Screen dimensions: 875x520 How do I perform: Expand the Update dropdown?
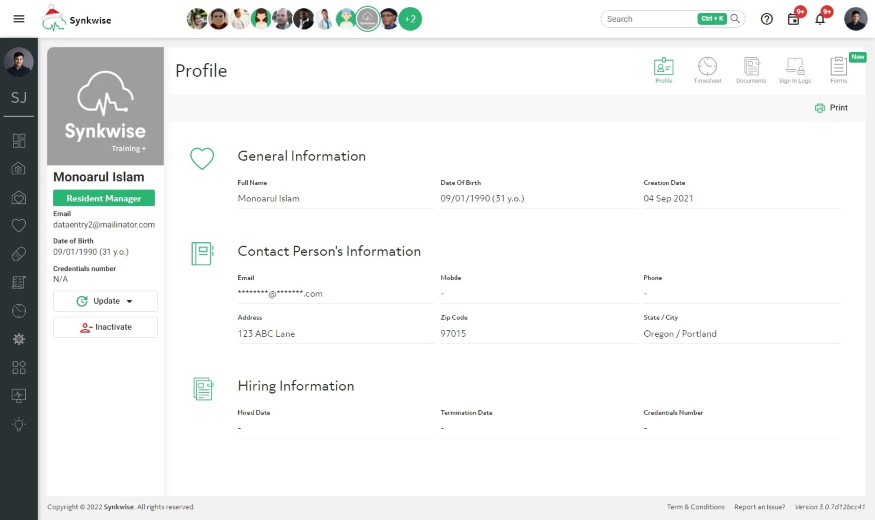coord(105,301)
